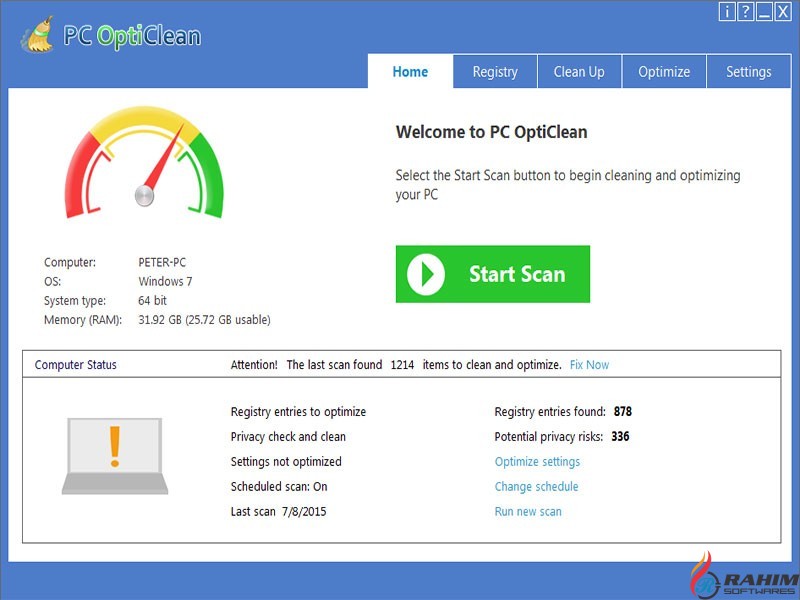Click the Run new scan link
Screen dimensions: 800x600
pos(528,512)
